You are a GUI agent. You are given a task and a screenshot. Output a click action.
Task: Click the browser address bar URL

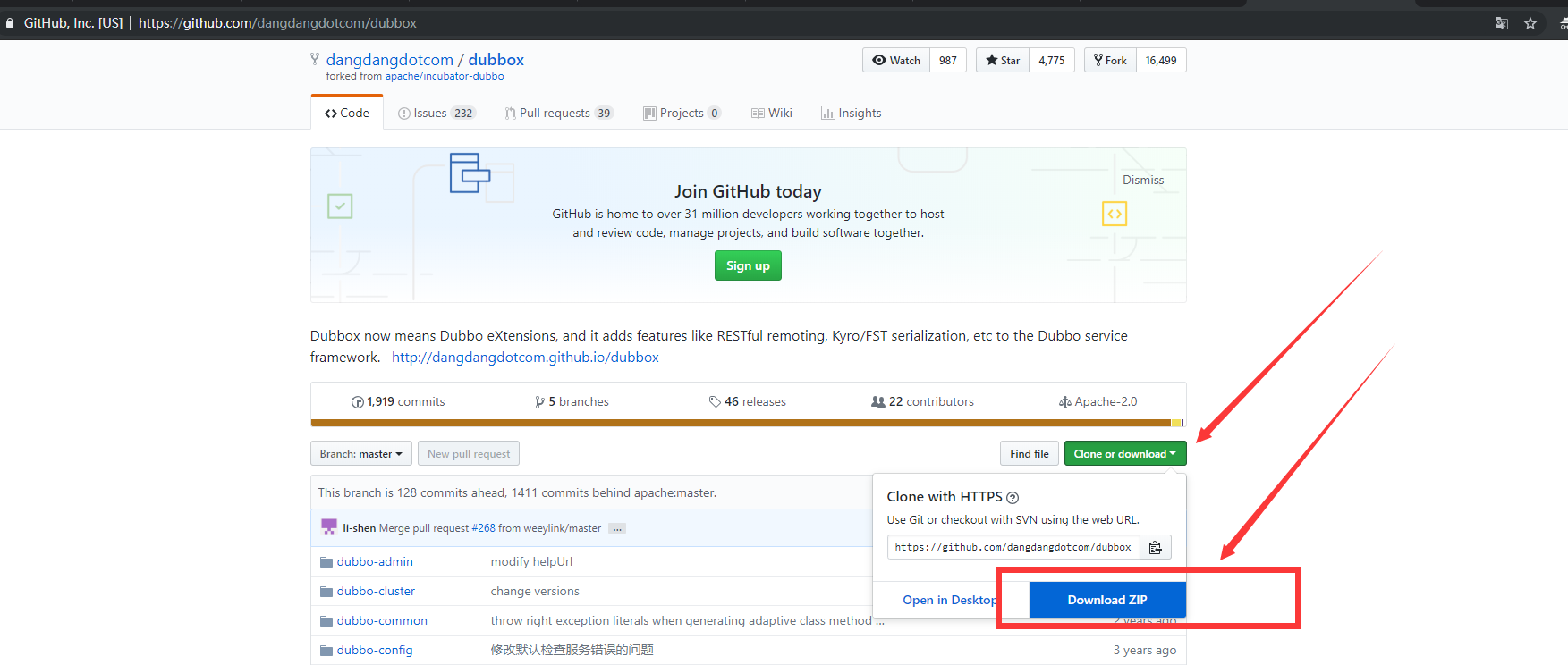coord(277,23)
